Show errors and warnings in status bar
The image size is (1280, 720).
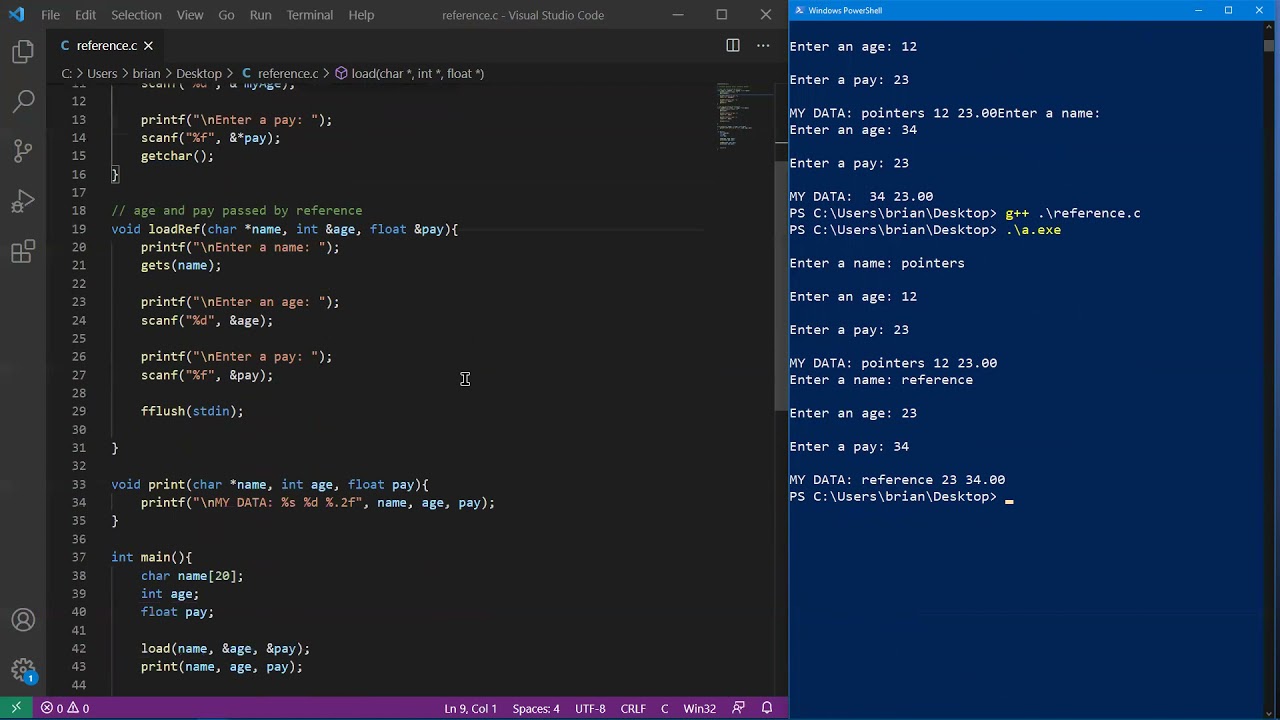click(65, 708)
